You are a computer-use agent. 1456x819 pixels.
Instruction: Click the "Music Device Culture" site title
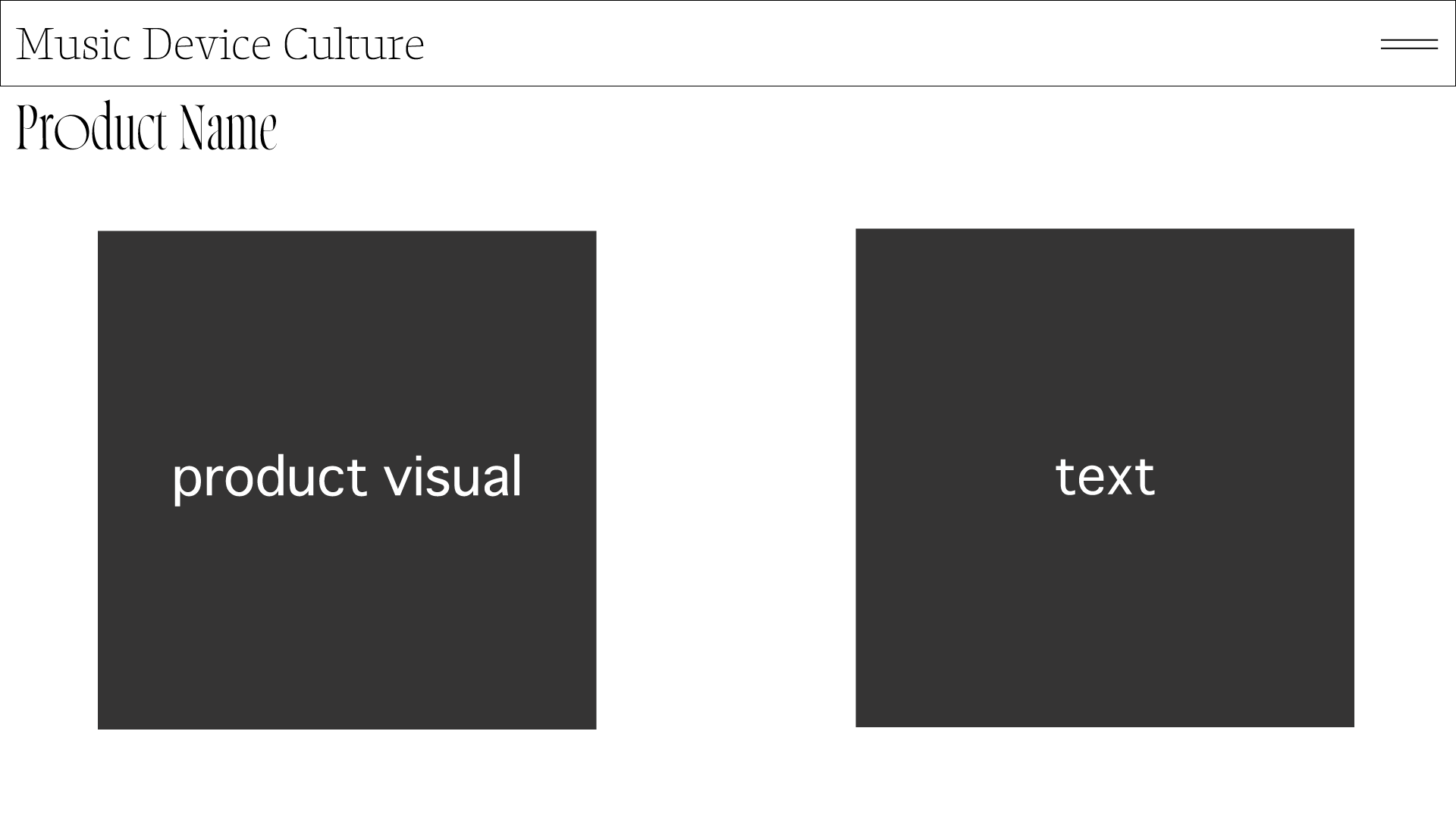pyautogui.click(x=220, y=44)
